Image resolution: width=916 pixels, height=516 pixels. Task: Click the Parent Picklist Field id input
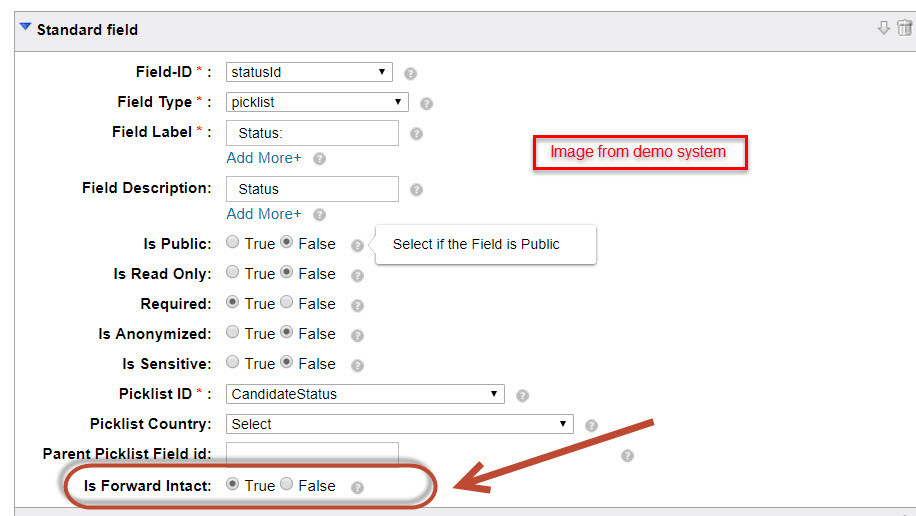click(x=313, y=454)
